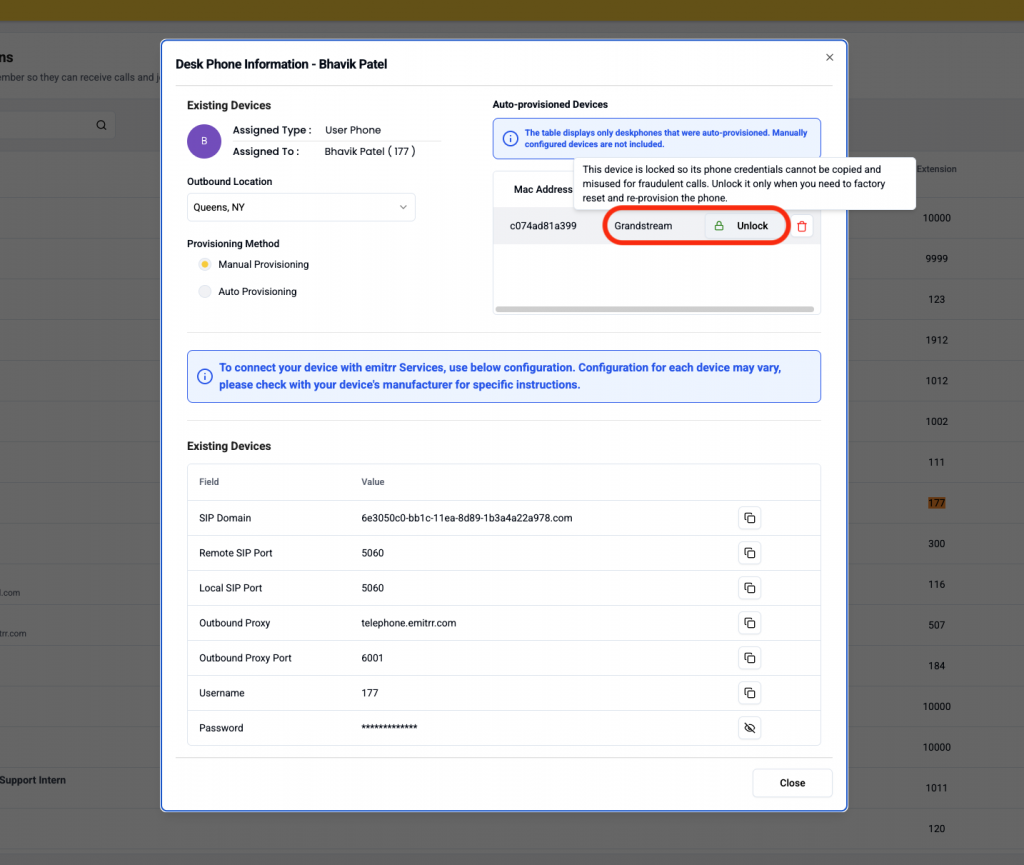Click the Grandstream device label
Viewport: 1024px width, 865px height.
643,226
